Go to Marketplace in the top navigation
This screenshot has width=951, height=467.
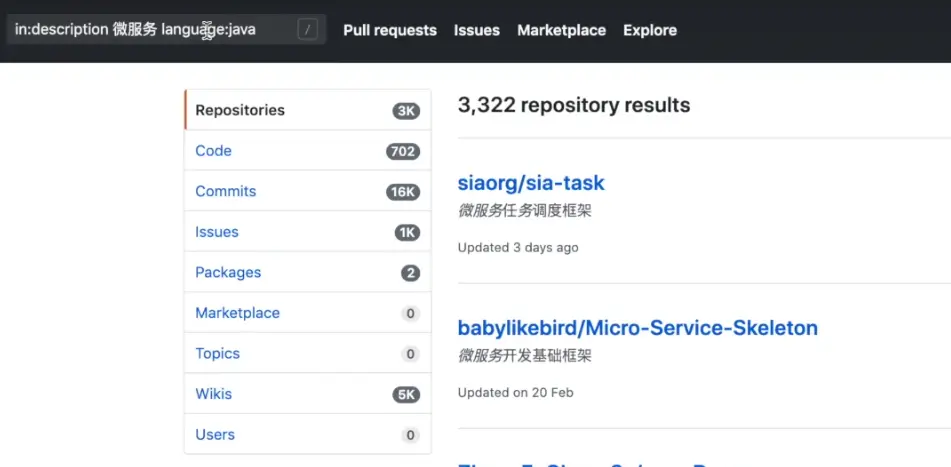(561, 30)
